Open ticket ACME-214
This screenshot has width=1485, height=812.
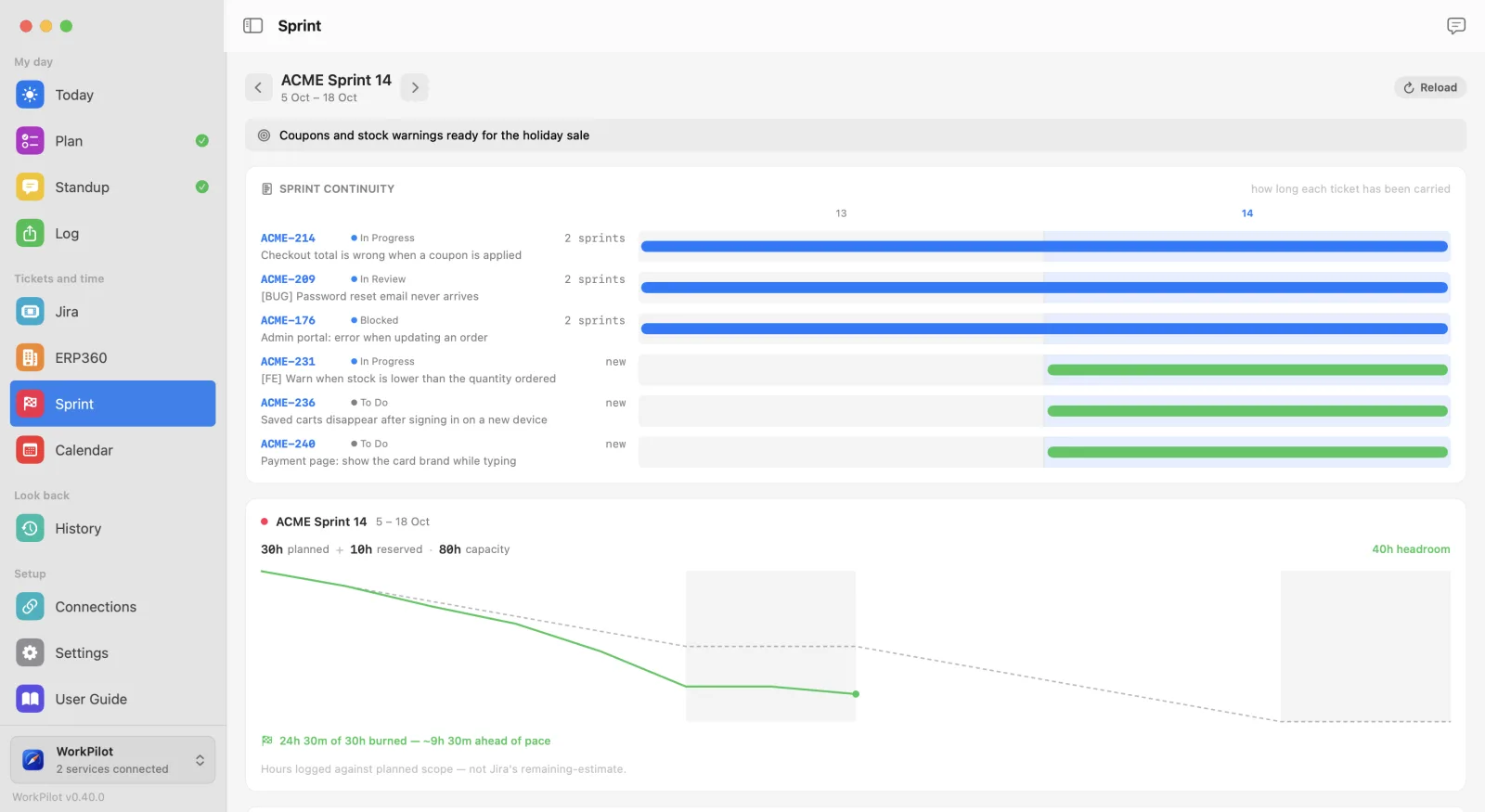tap(288, 238)
